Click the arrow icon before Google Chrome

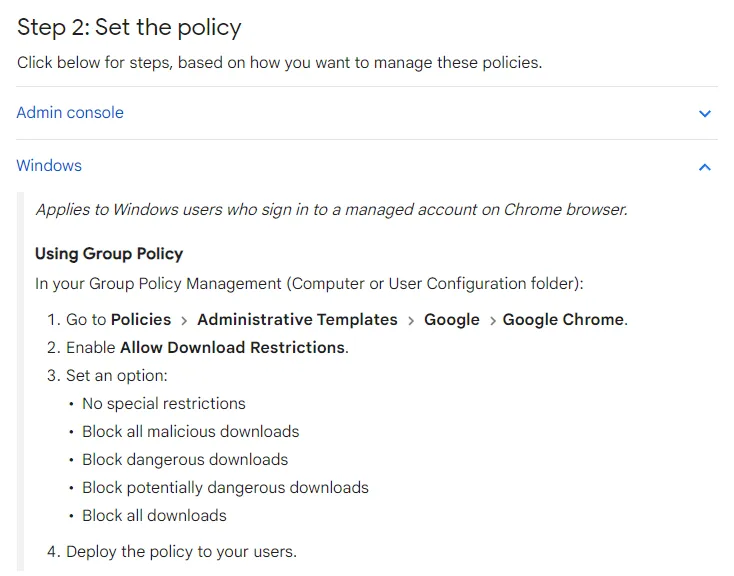pyautogui.click(x=492, y=320)
